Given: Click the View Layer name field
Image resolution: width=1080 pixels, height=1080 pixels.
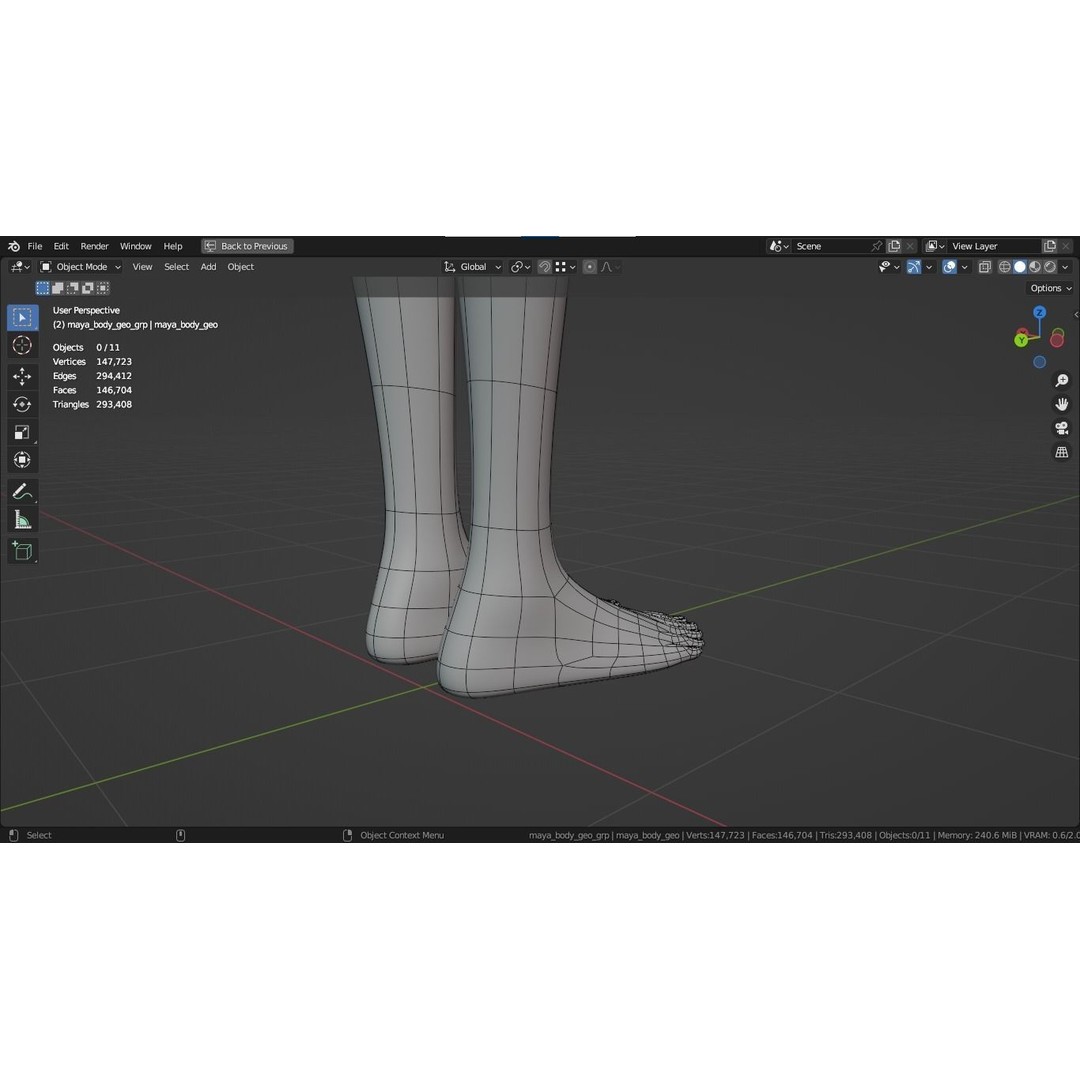Looking at the screenshot, I should [x=994, y=246].
